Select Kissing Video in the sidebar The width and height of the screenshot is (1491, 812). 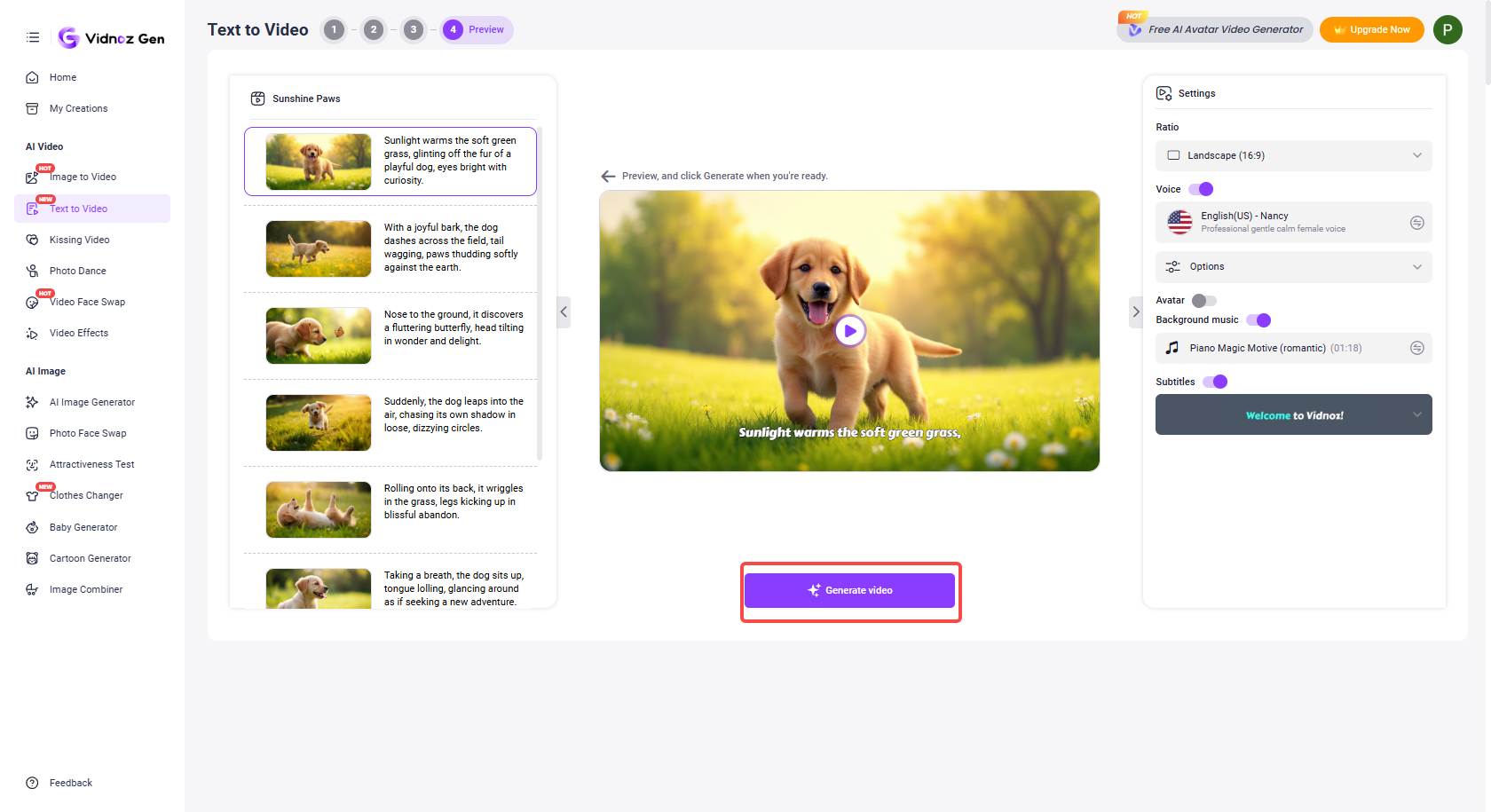point(80,240)
